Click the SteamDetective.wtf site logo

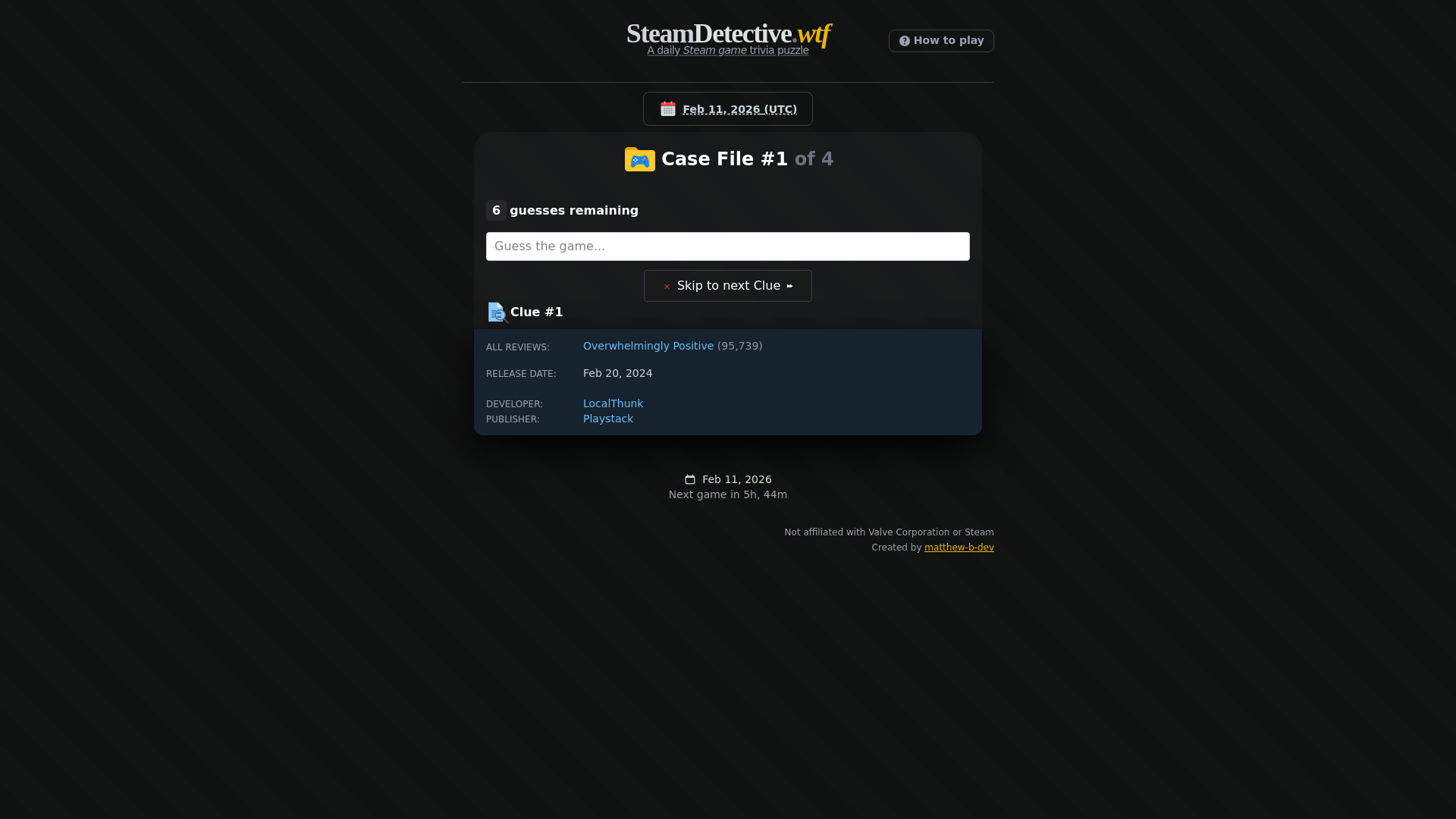pos(728,33)
